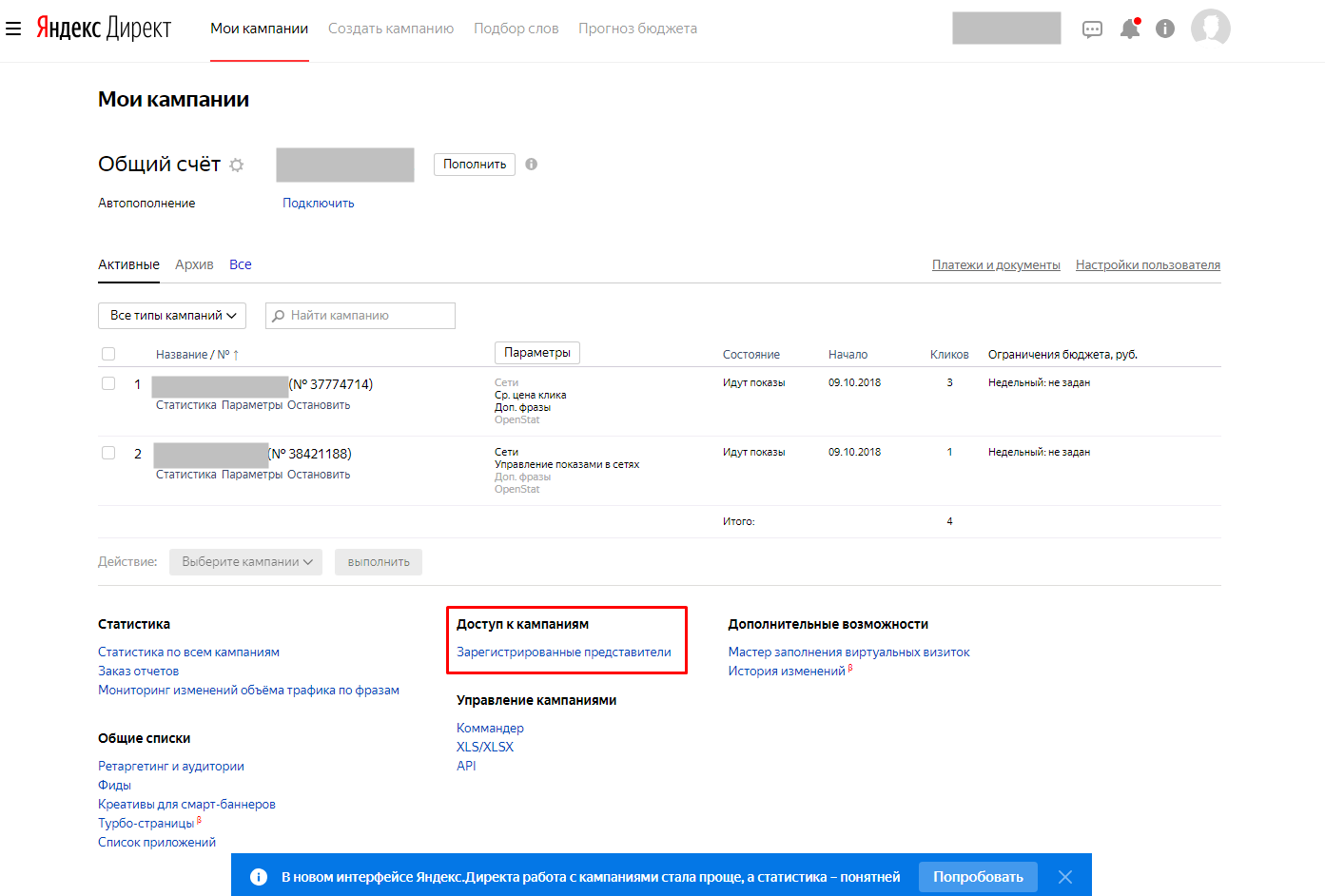Screen dimensions: 1325x896
Task: Open История изменений link
Action: pos(787,672)
